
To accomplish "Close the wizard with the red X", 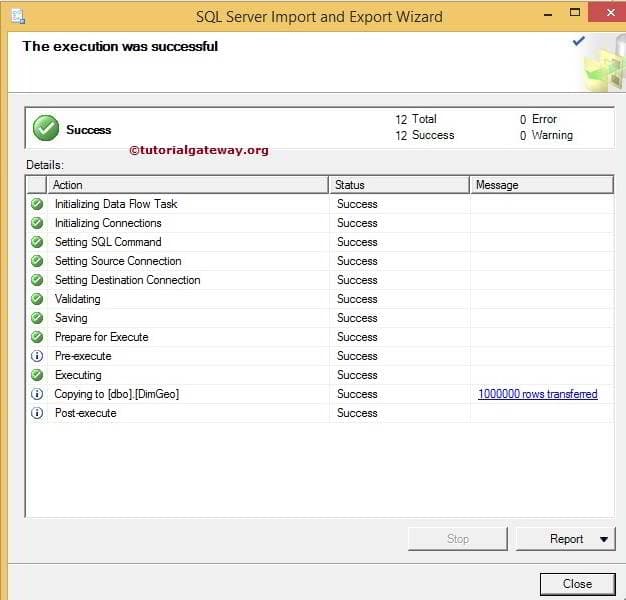I will [x=608, y=12].
